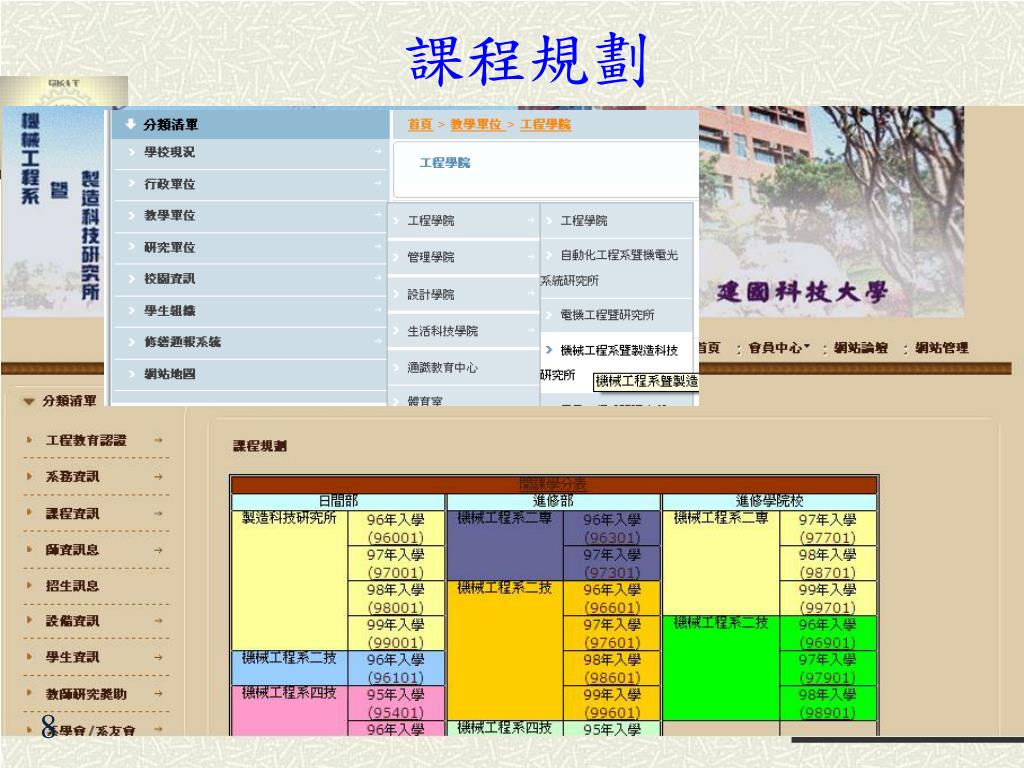Open 招生訊息 sidebar item
This screenshot has width=1024, height=768.
tap(72, 586)
